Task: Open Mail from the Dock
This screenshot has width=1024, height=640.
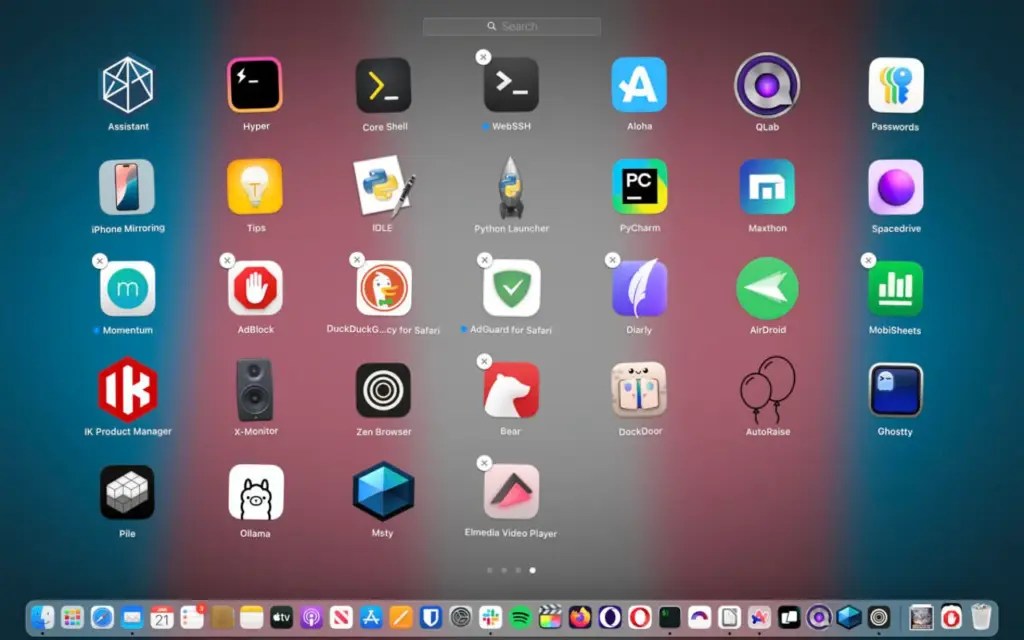Action: pyautogui.click(x=132, y=617)
